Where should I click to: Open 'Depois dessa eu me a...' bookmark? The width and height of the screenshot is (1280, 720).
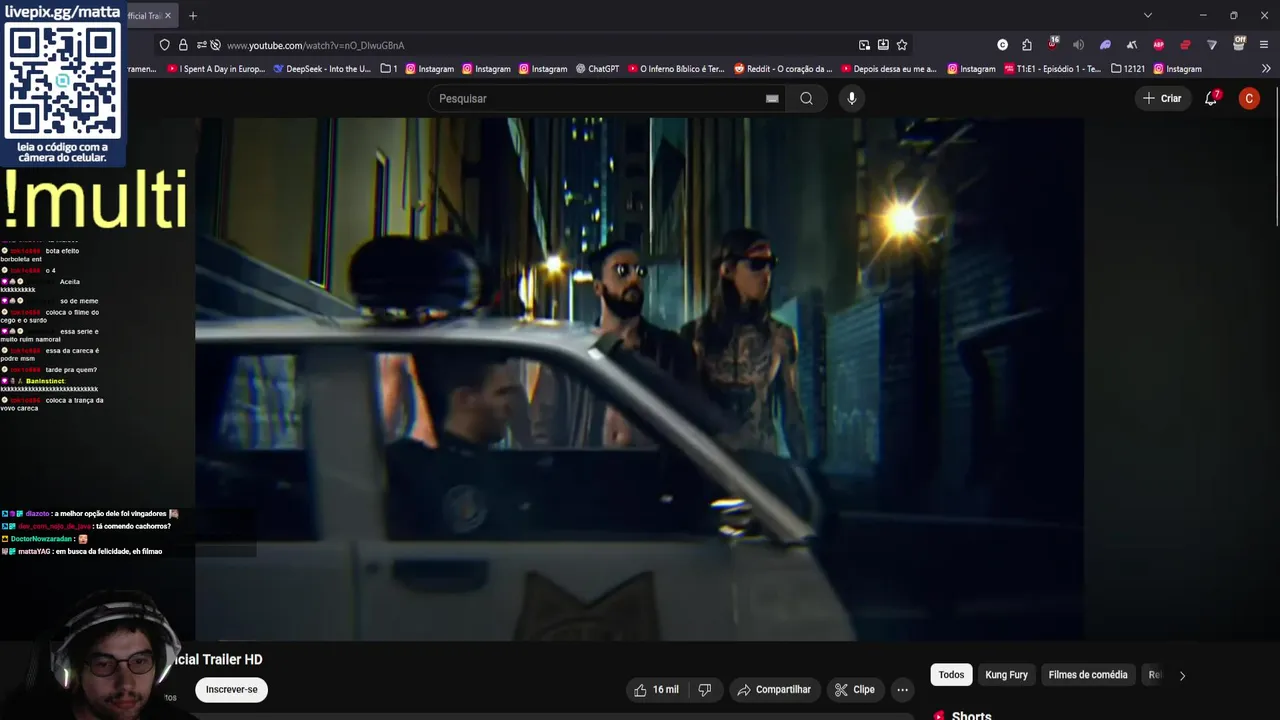tap(889, 69)
